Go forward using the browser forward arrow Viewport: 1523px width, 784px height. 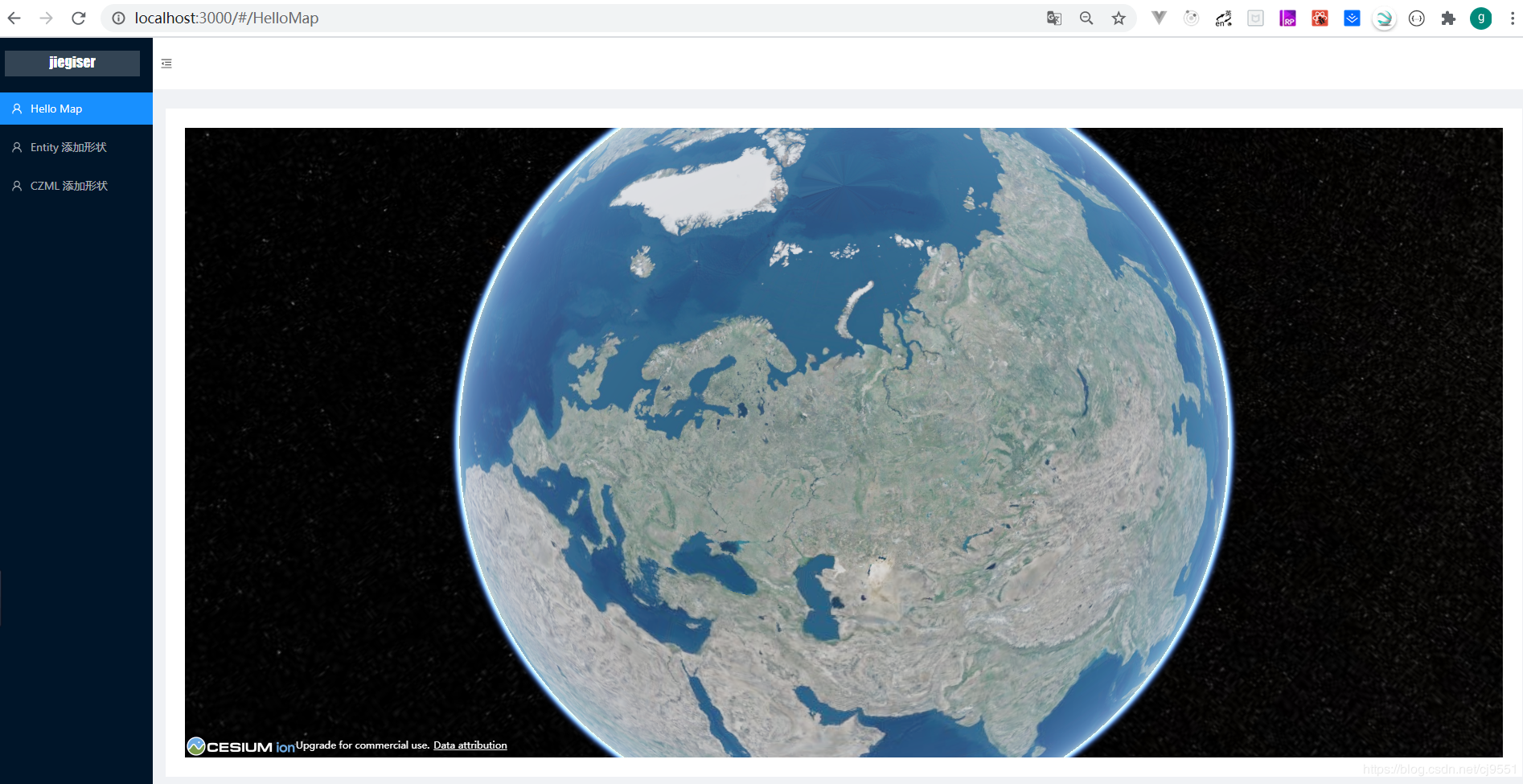[x=47, y=18]
